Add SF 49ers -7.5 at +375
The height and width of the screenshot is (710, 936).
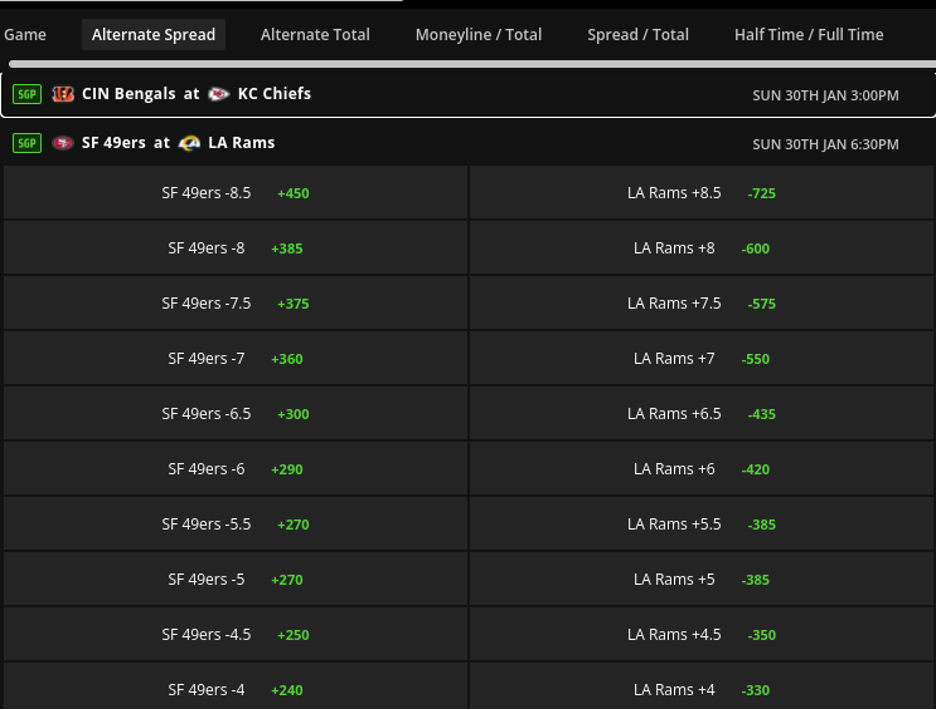click(x=235, y=303)
